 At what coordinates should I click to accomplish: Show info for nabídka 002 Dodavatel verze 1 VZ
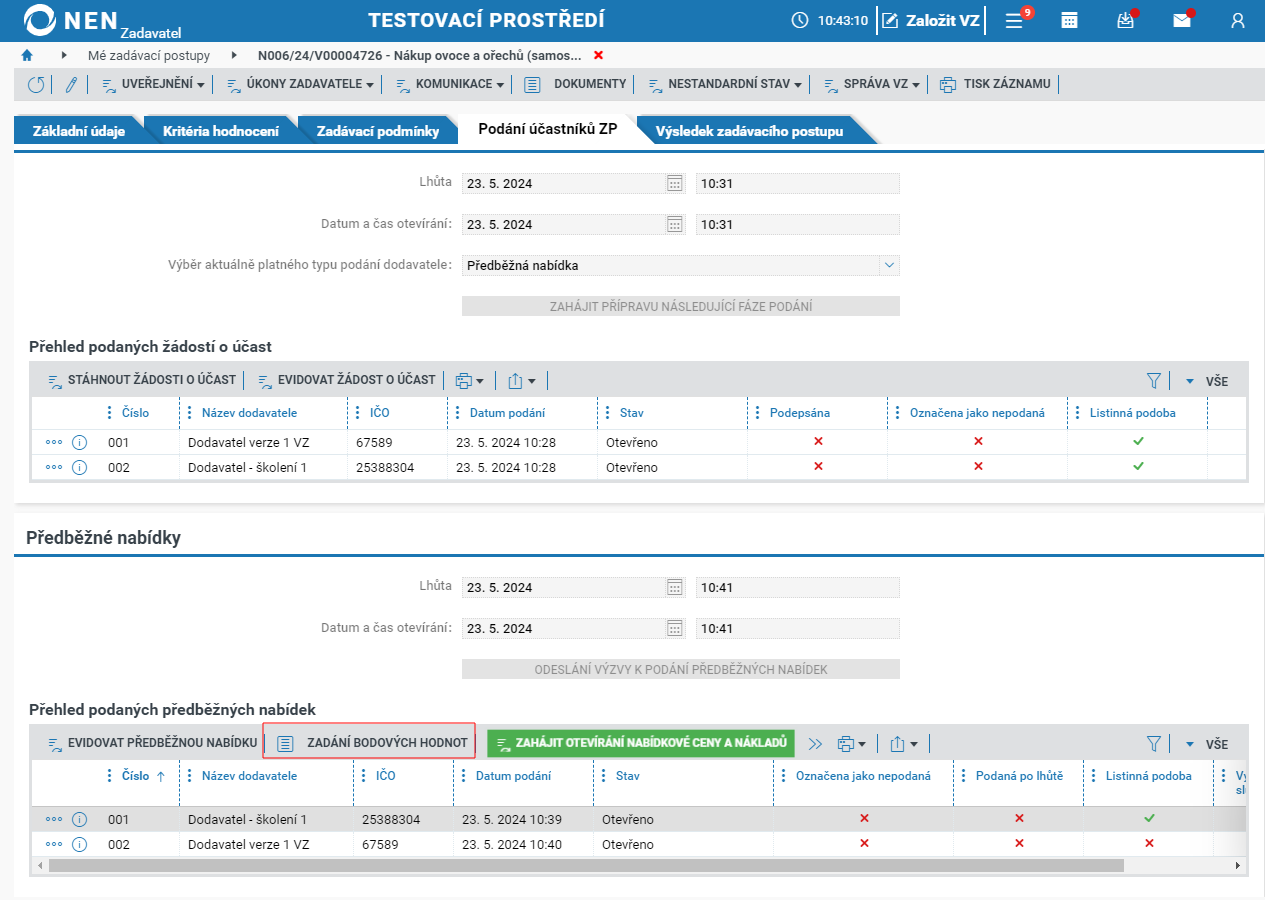tap(80, 844)
